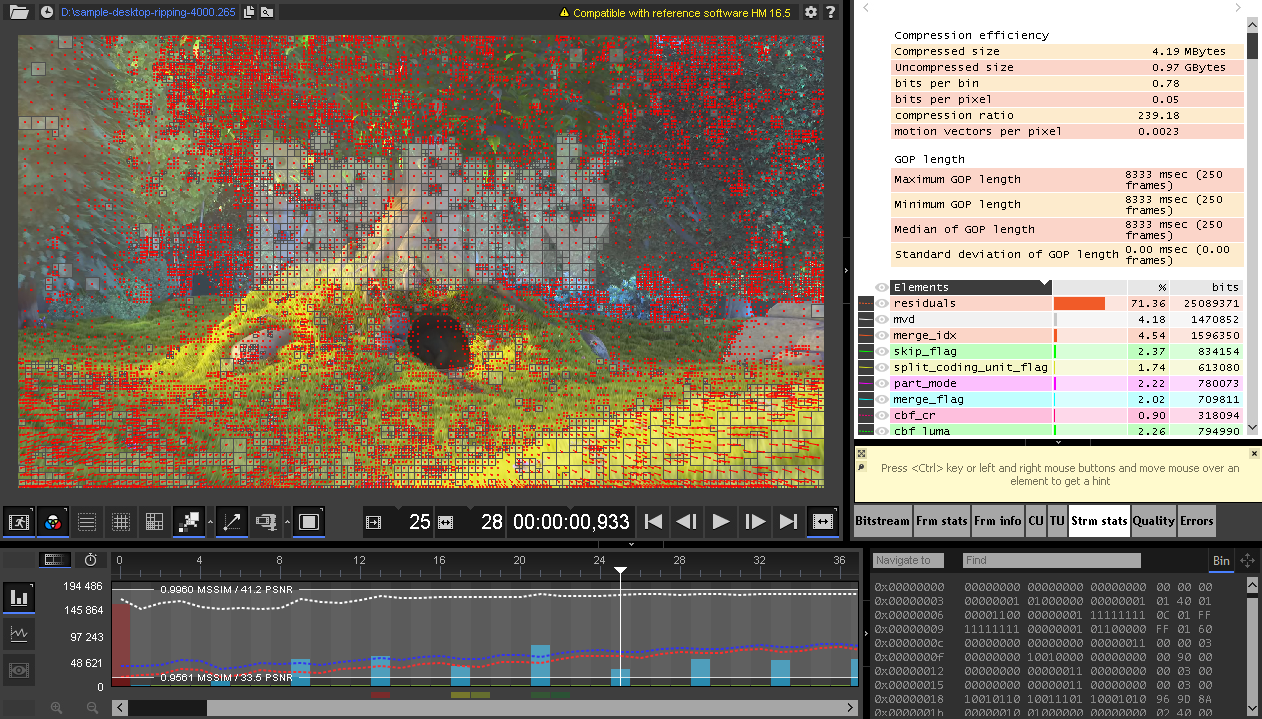Click the RGB color channels icon

click(53, 522)
